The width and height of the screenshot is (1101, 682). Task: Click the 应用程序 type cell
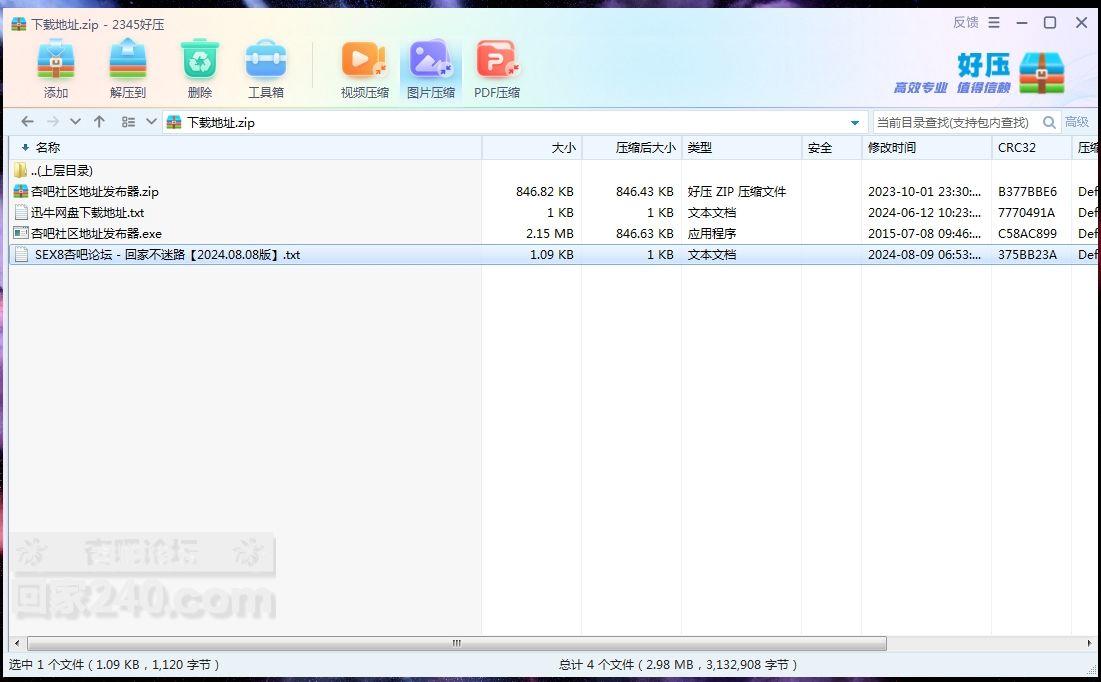[x=711, y=233]
